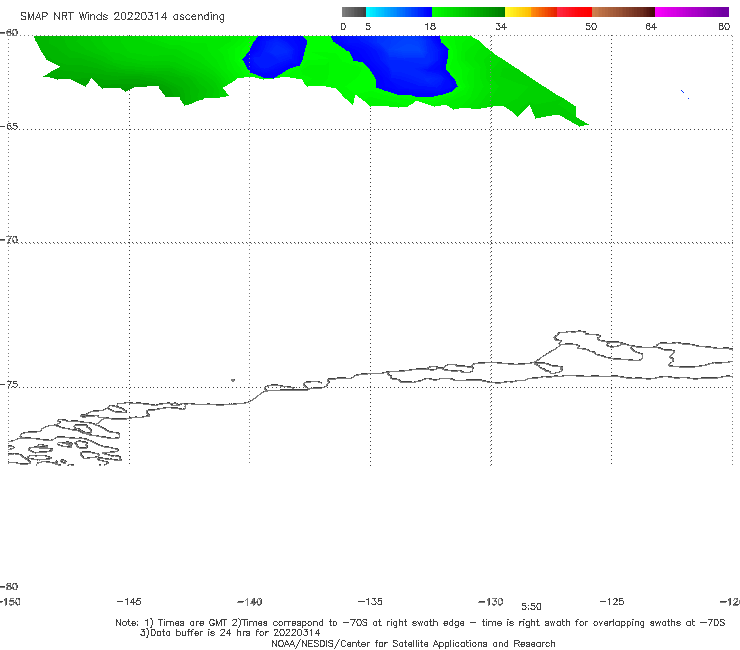Click the cyan-to-blue segment of the color bar
This screenshot has height=650, width=740.
tap(399, 12)
